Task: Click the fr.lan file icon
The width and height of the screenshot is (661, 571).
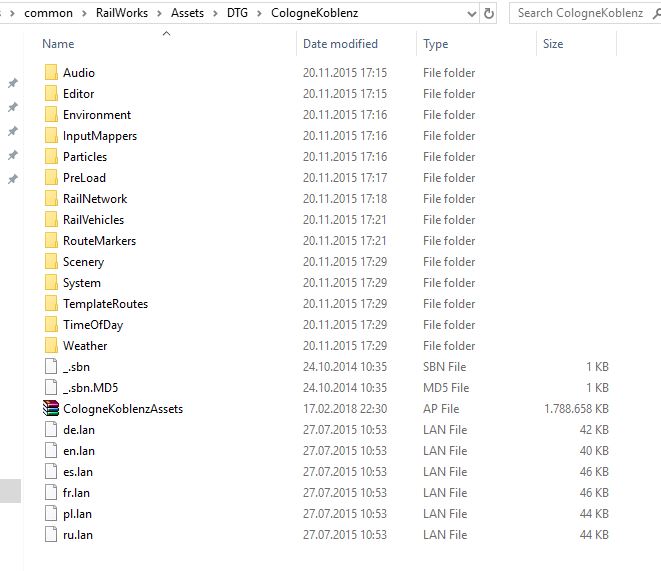Action: click(x=51, y=493)
